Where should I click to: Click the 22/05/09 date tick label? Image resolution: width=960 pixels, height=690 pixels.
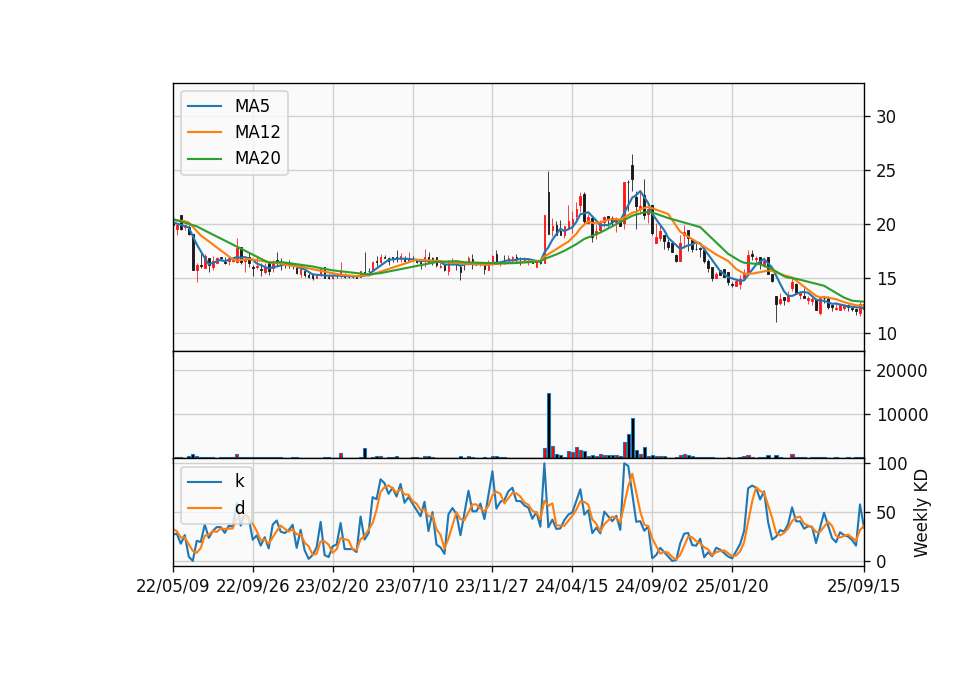(x=173, y=586)
